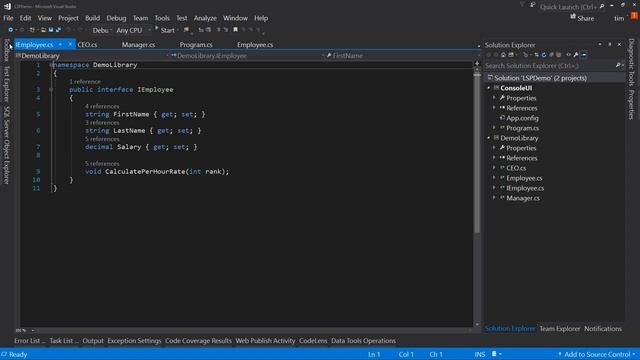The height and width of the screenshot is (360, 640).
Task: Click the '4 references' CodeLens link
Action: (x=102, y=106)
